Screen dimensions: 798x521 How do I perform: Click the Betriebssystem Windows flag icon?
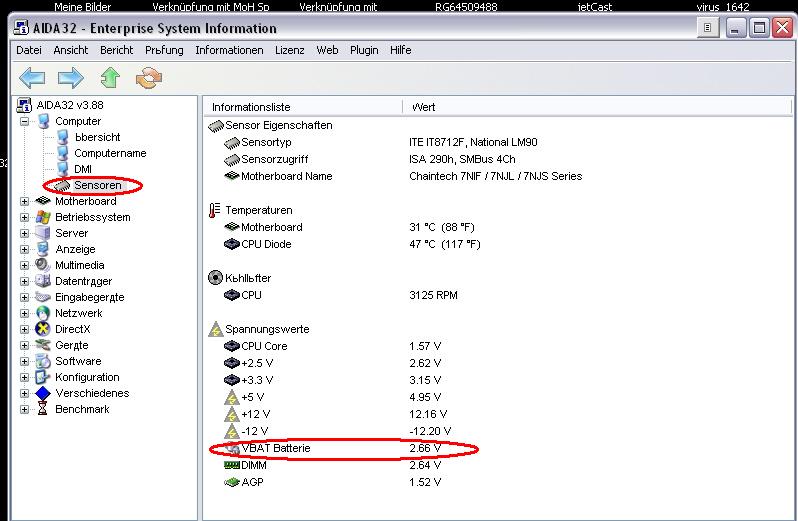[x=43, y=217]
